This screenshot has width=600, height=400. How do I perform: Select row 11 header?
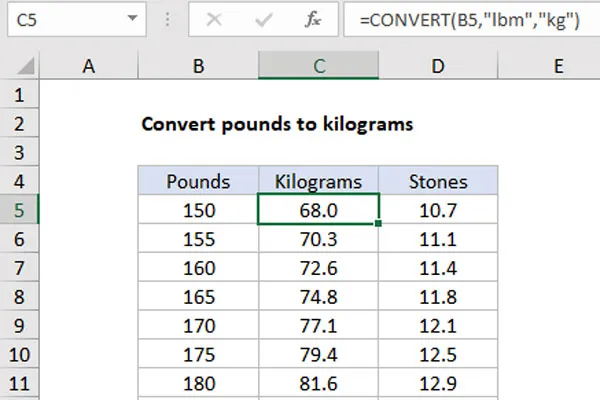(x=19, y=383)
